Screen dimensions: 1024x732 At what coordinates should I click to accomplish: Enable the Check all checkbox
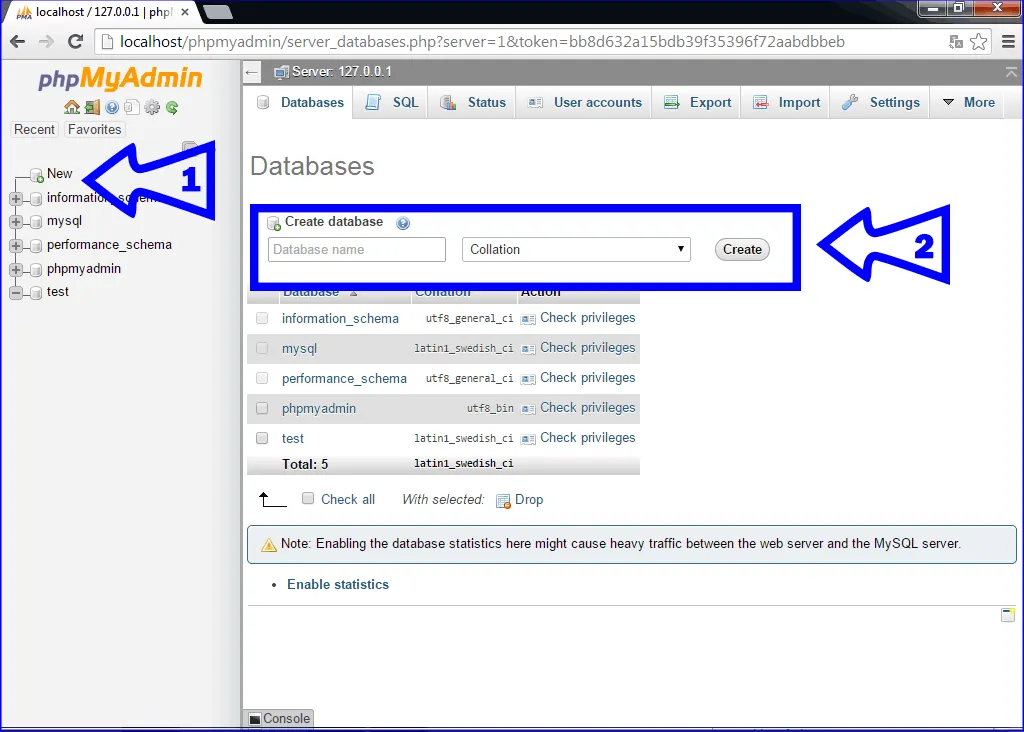[308, 499]
